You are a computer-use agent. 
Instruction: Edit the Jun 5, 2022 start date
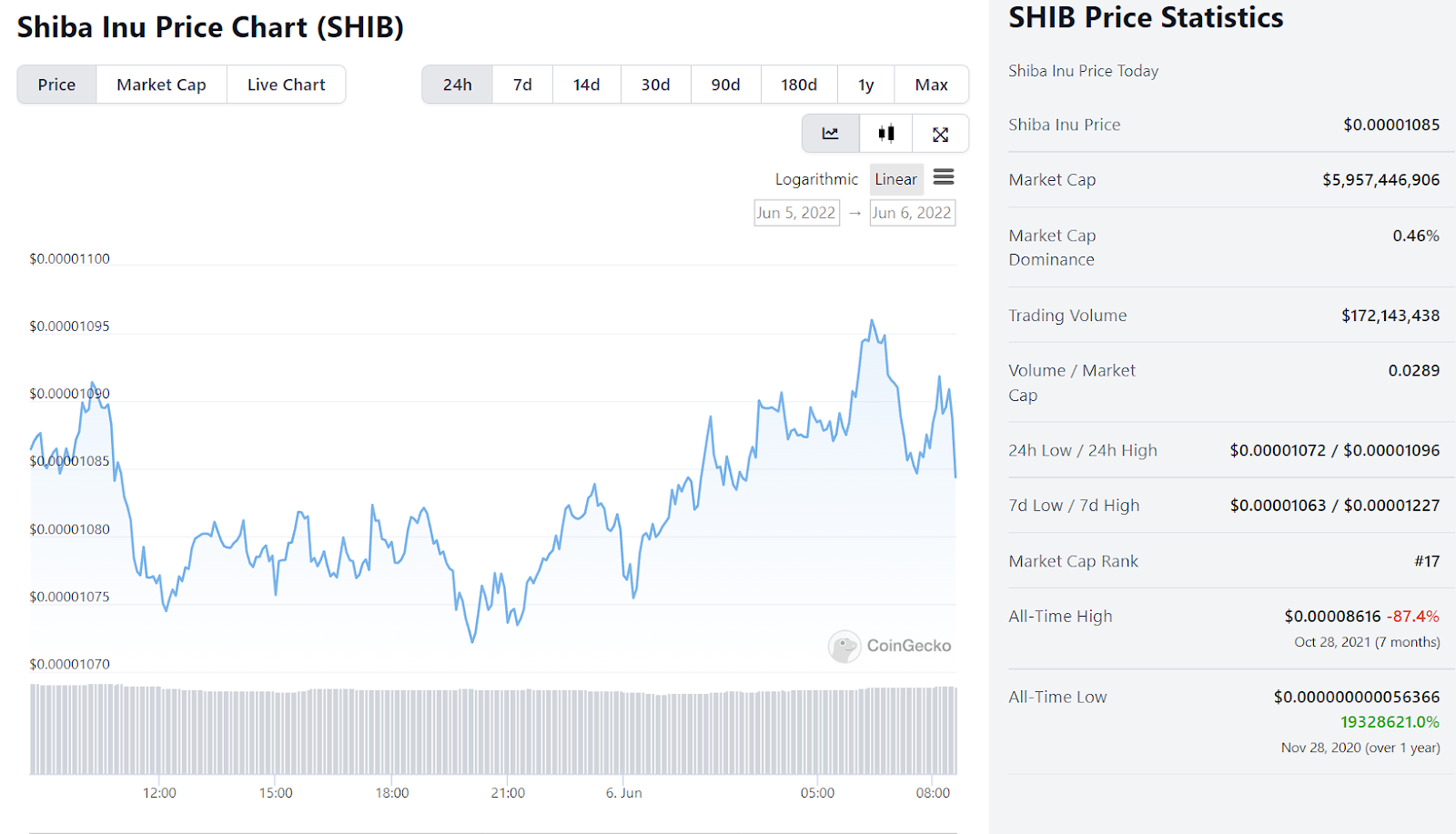click(x=796, y=213)
